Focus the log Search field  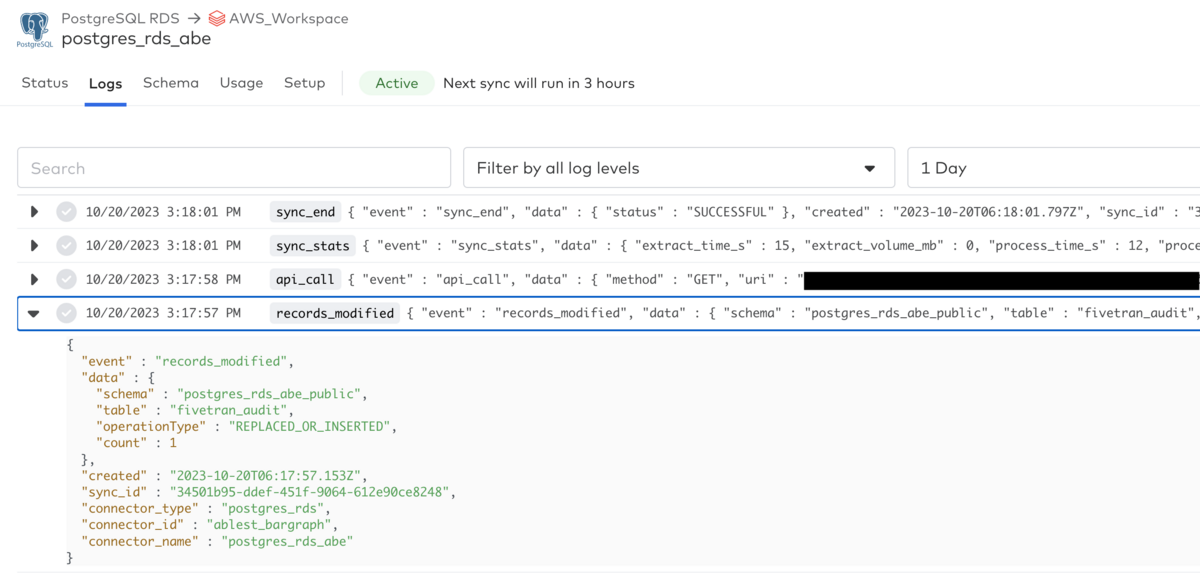pyautogui.click(x=234, y=168)
